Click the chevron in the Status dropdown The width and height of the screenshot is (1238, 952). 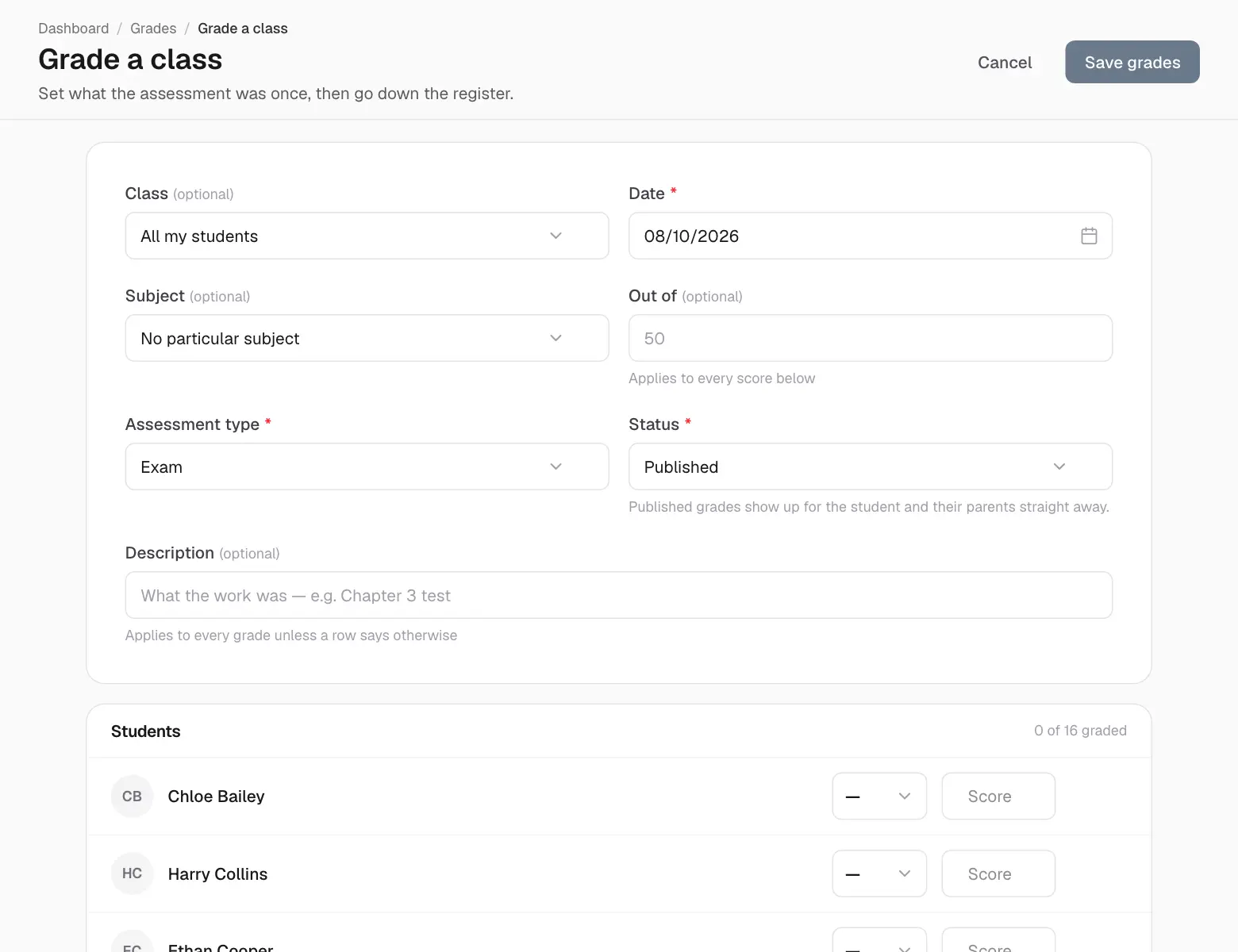tap(1059, 466)
